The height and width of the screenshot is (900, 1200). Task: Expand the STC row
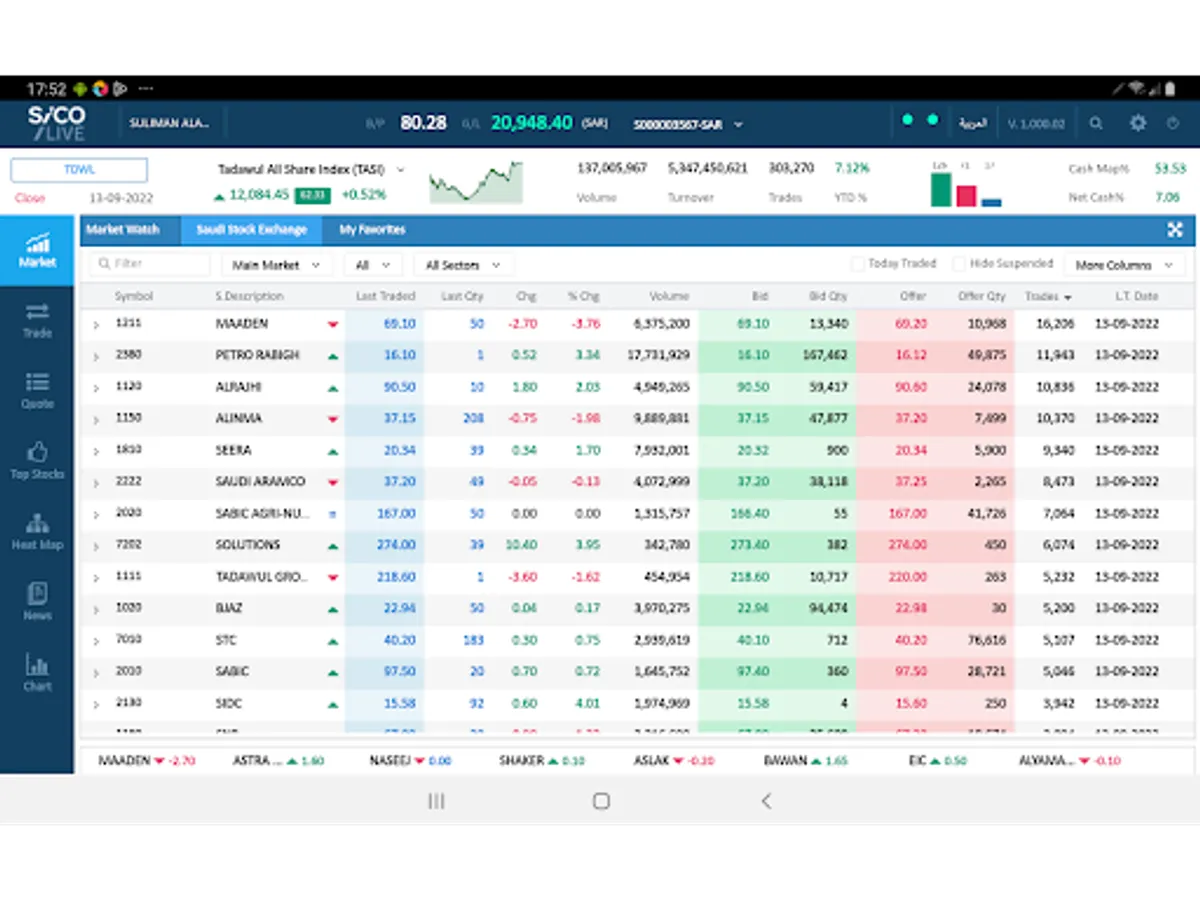(96, 641)
